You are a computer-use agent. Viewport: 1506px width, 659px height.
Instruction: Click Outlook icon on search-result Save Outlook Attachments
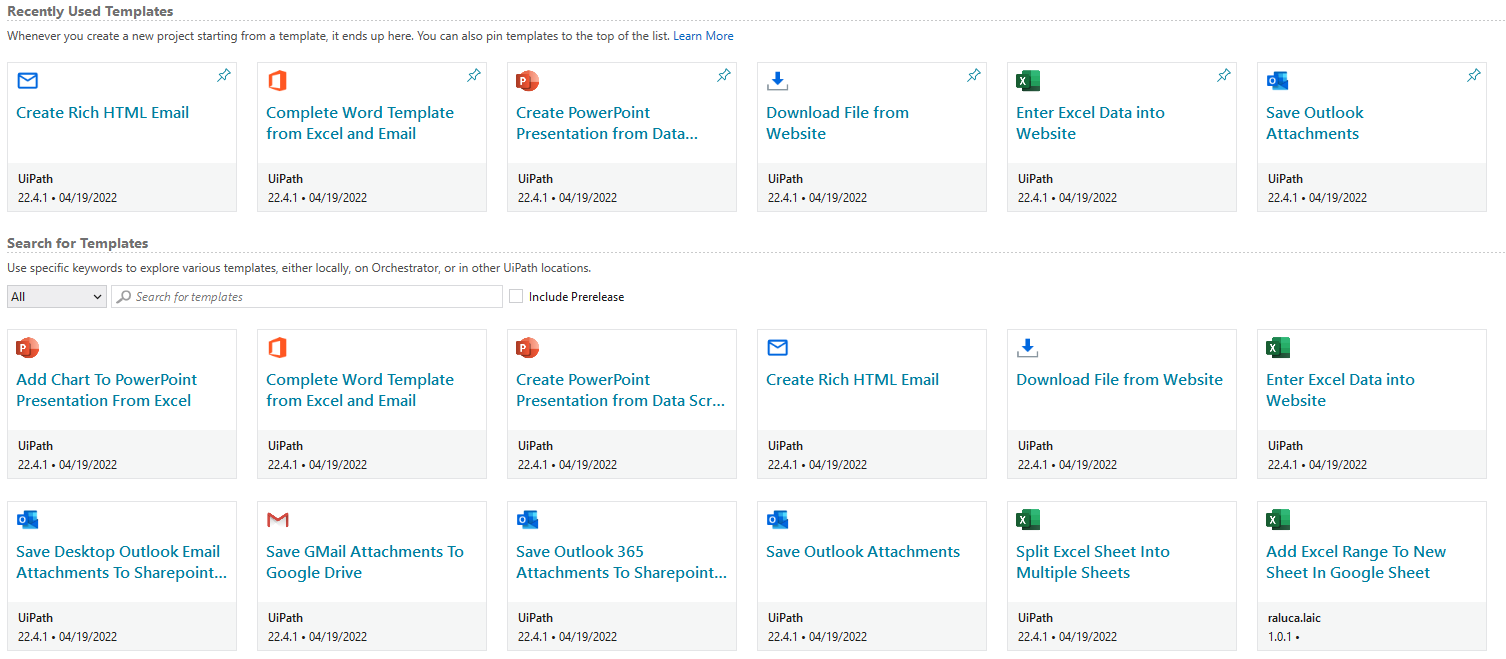click(778, 520)
